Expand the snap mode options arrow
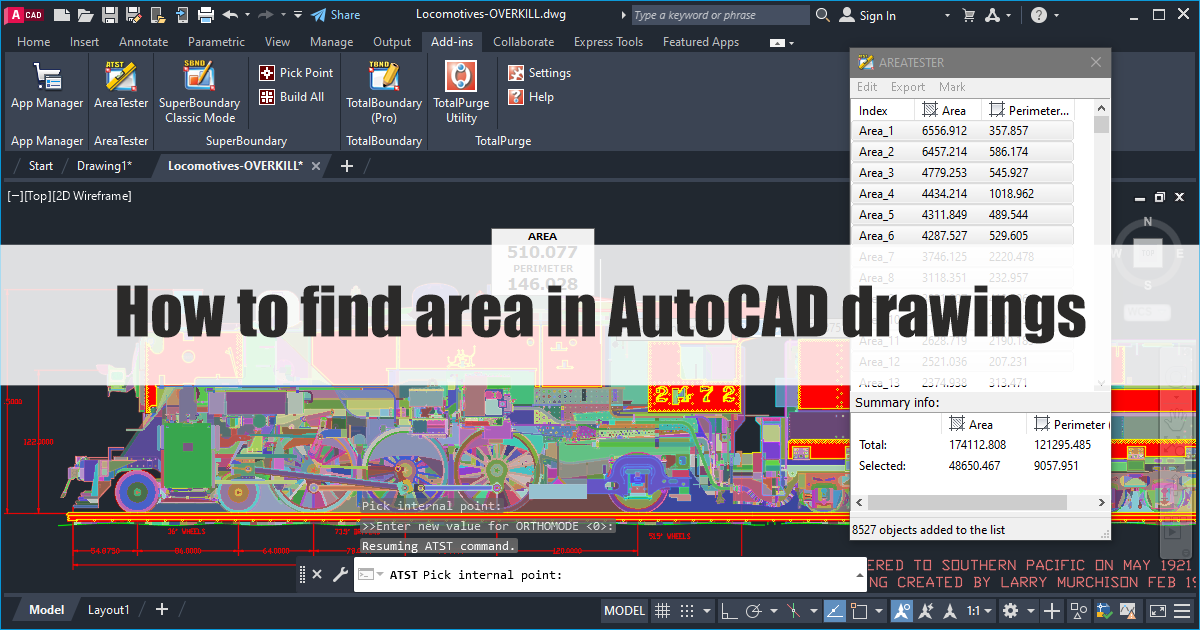This screenshot has width=1200, height=630. tap(707, 610)
